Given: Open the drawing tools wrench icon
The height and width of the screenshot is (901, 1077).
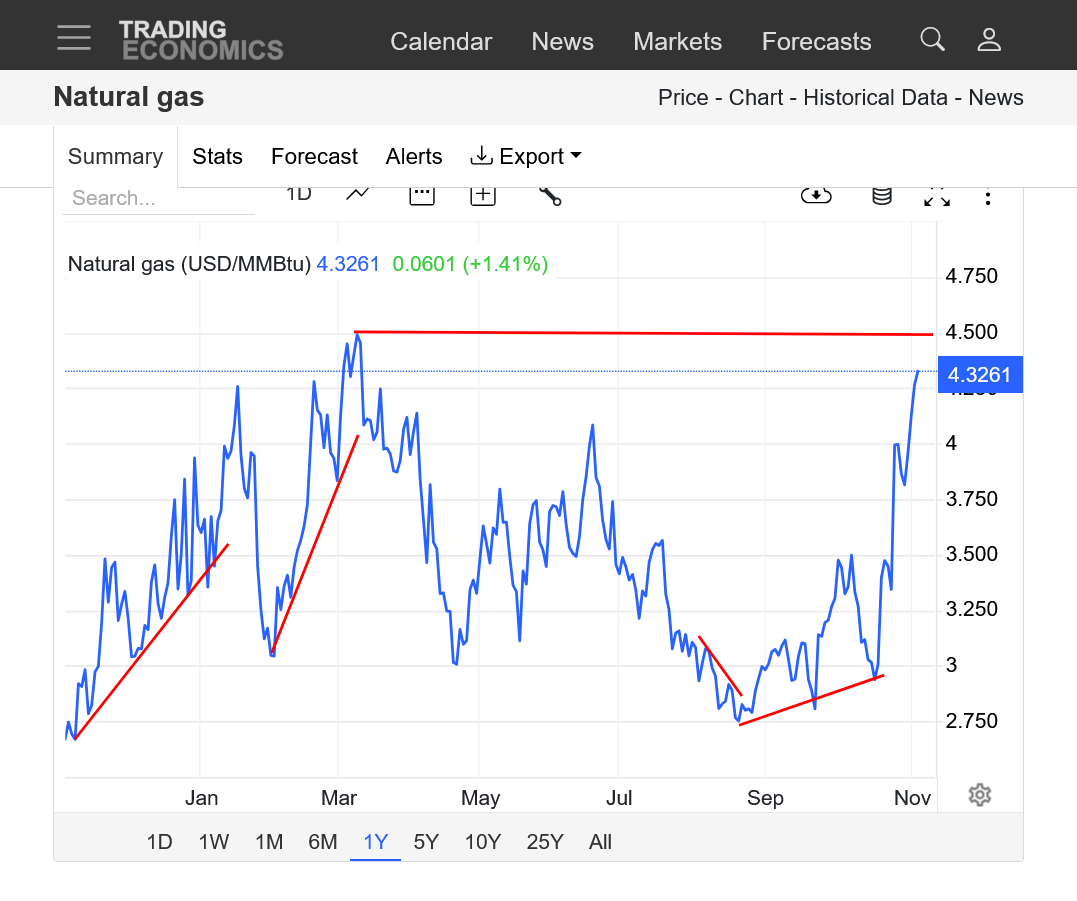Looking at the screenshot, I should coord(549,195).
